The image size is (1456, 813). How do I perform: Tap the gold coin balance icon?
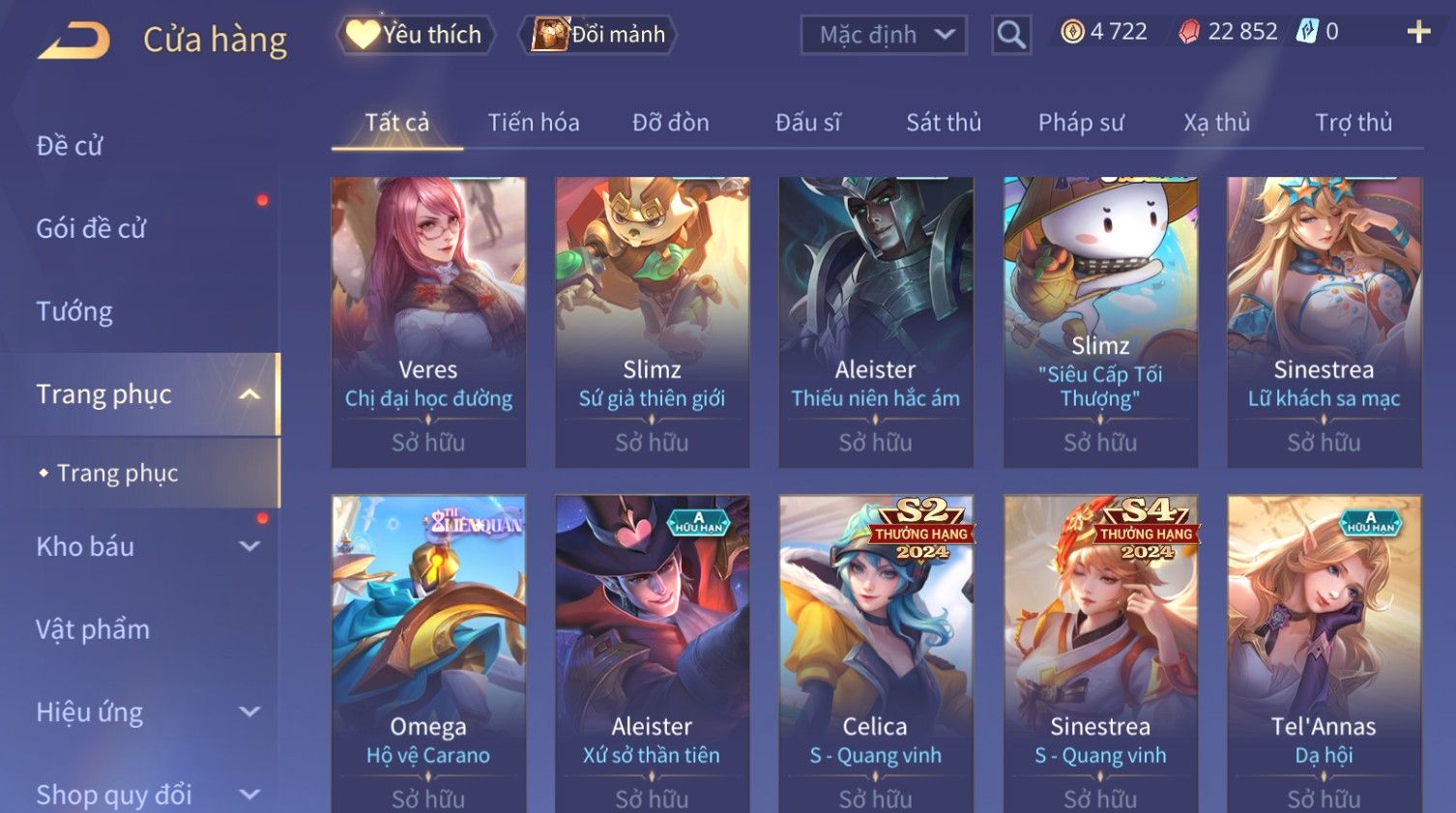tap(1072, 32)
